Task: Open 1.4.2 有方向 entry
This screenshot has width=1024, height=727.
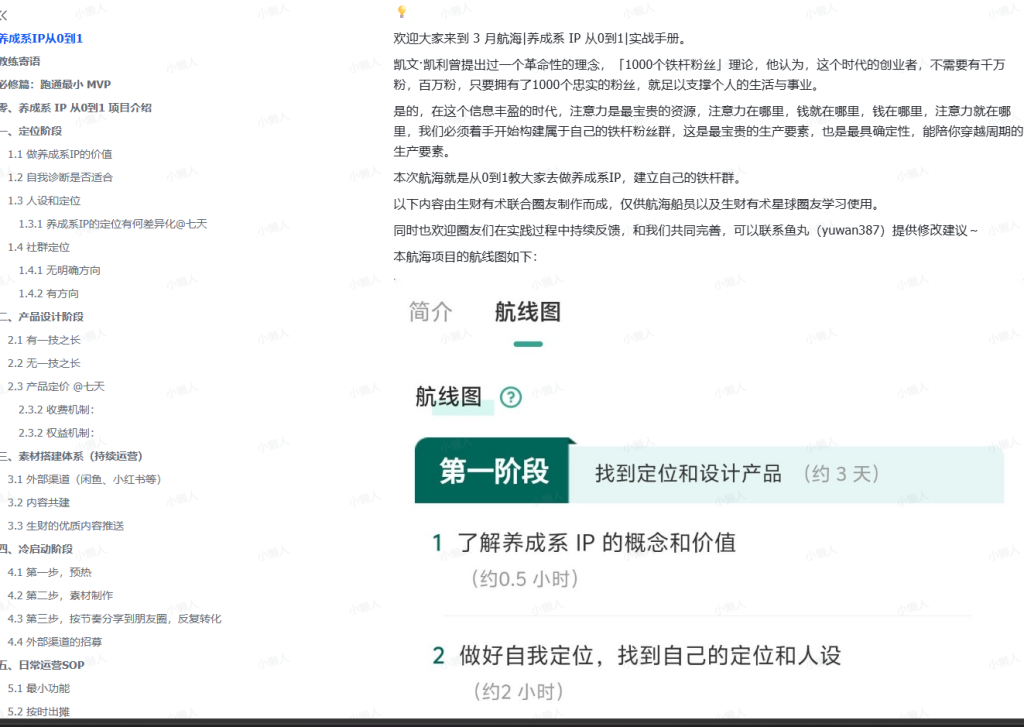Action: pyautogui.click(x=49, y=294)
